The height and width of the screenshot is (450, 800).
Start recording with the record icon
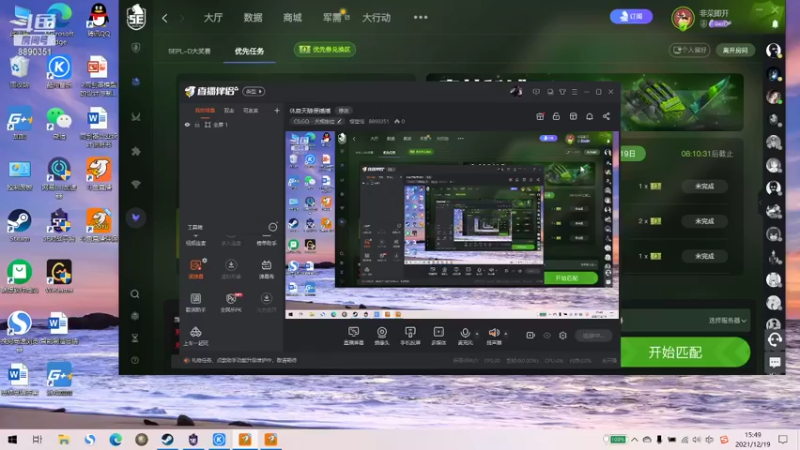(531, 335)
